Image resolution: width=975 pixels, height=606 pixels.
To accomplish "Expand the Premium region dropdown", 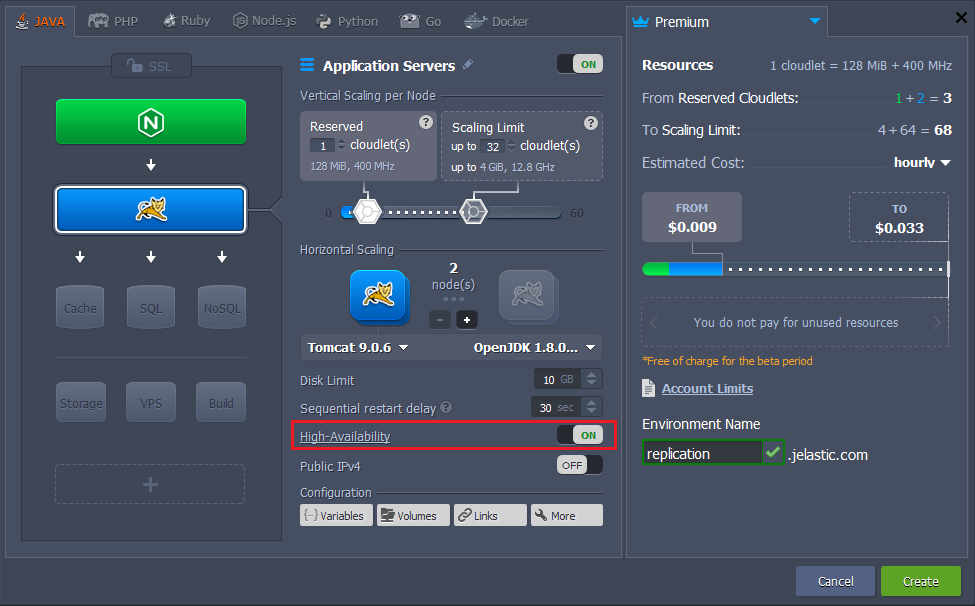I will click(x=815, y=21).
